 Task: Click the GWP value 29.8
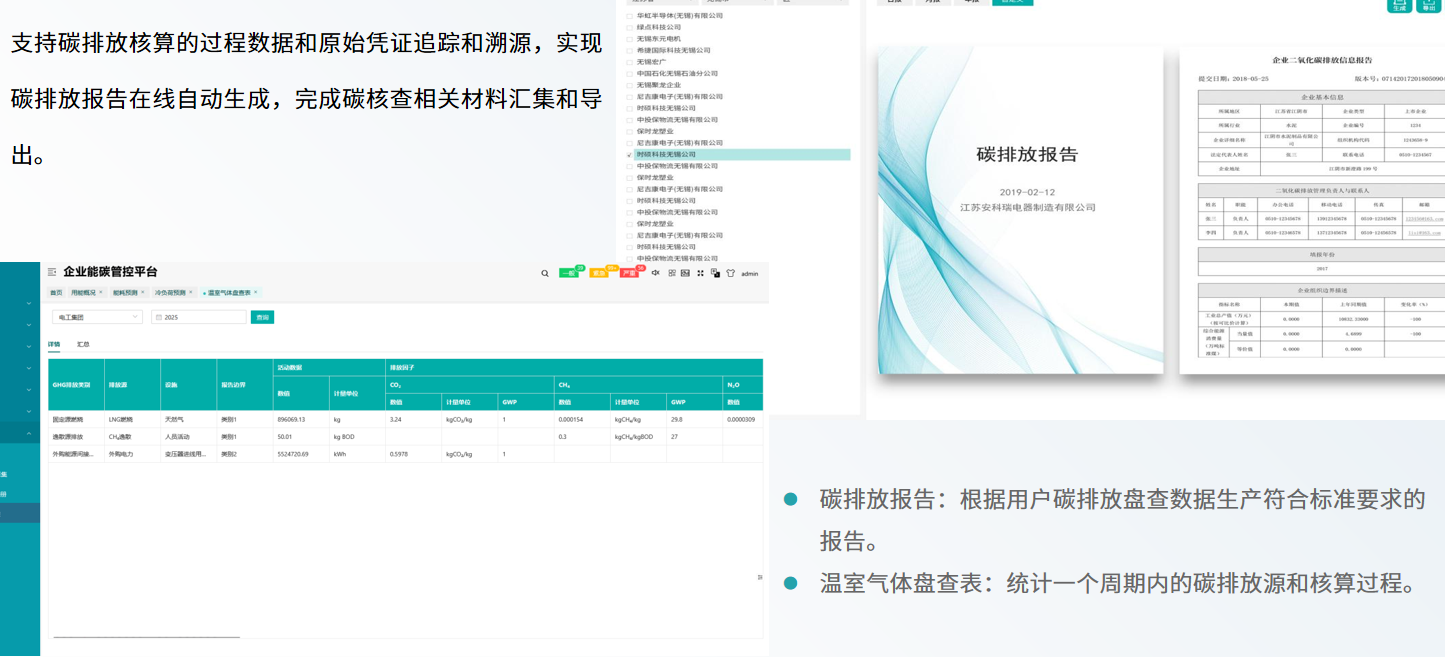tap(677, 420)
